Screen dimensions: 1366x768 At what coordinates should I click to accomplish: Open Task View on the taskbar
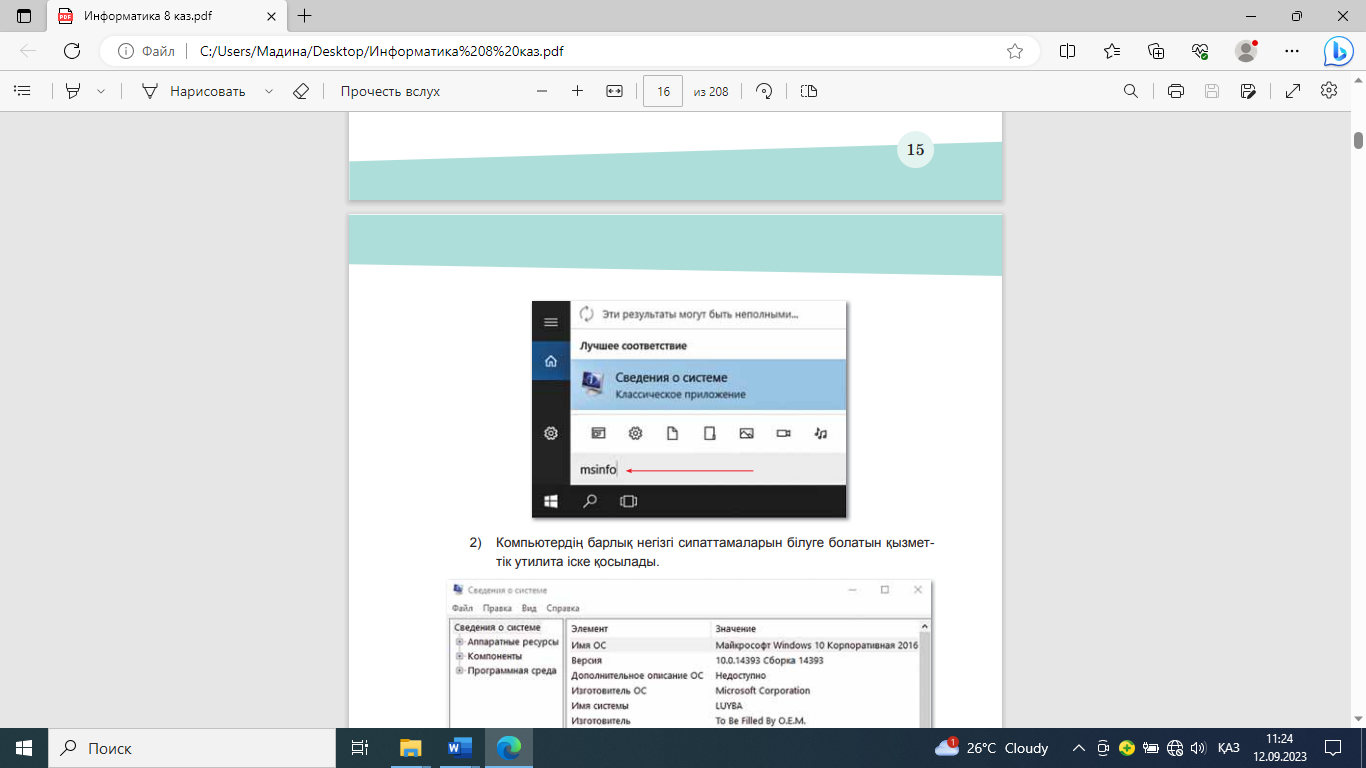360,748
